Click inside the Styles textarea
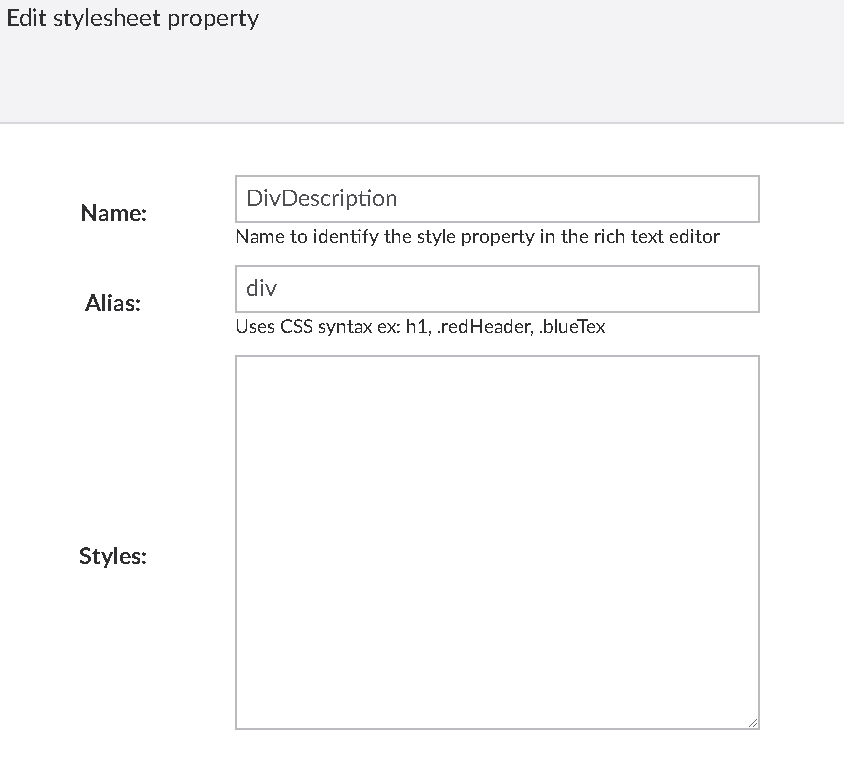The width and height of the screenshot is (844, 757). click(x=497, y=541)
